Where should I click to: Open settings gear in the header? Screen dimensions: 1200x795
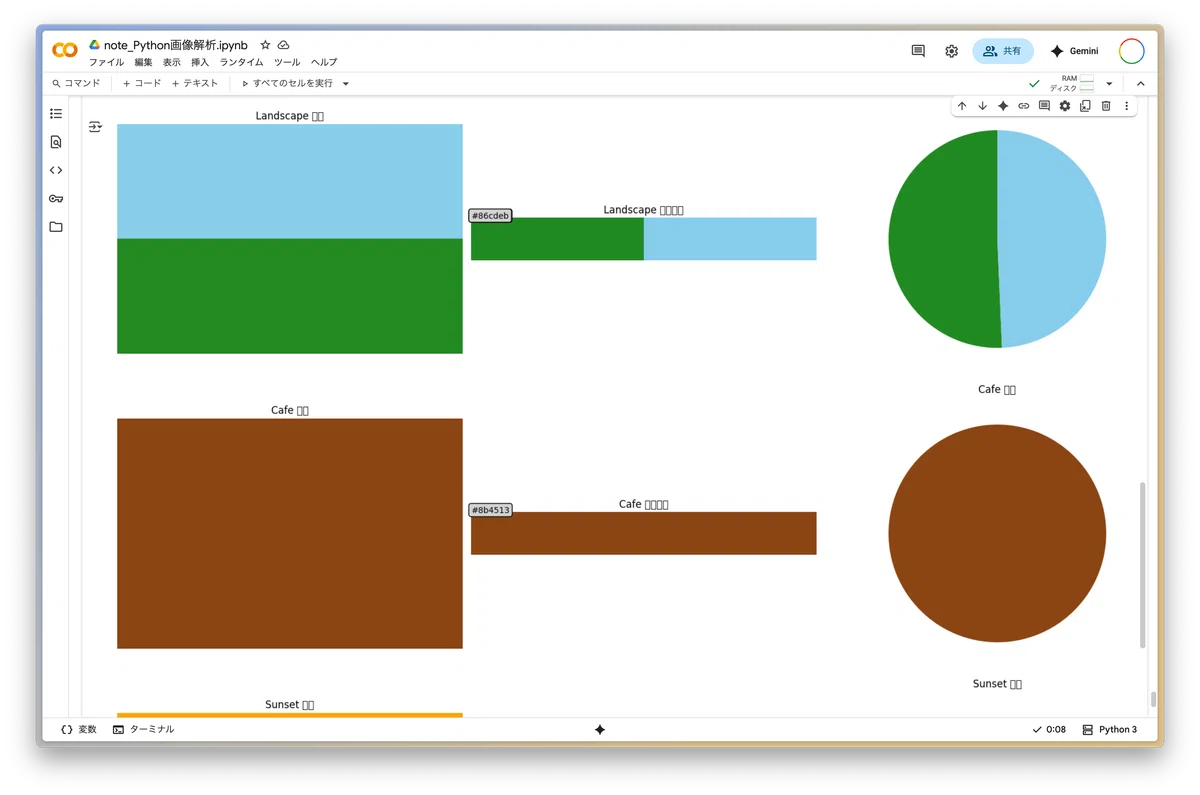(951, 51)
